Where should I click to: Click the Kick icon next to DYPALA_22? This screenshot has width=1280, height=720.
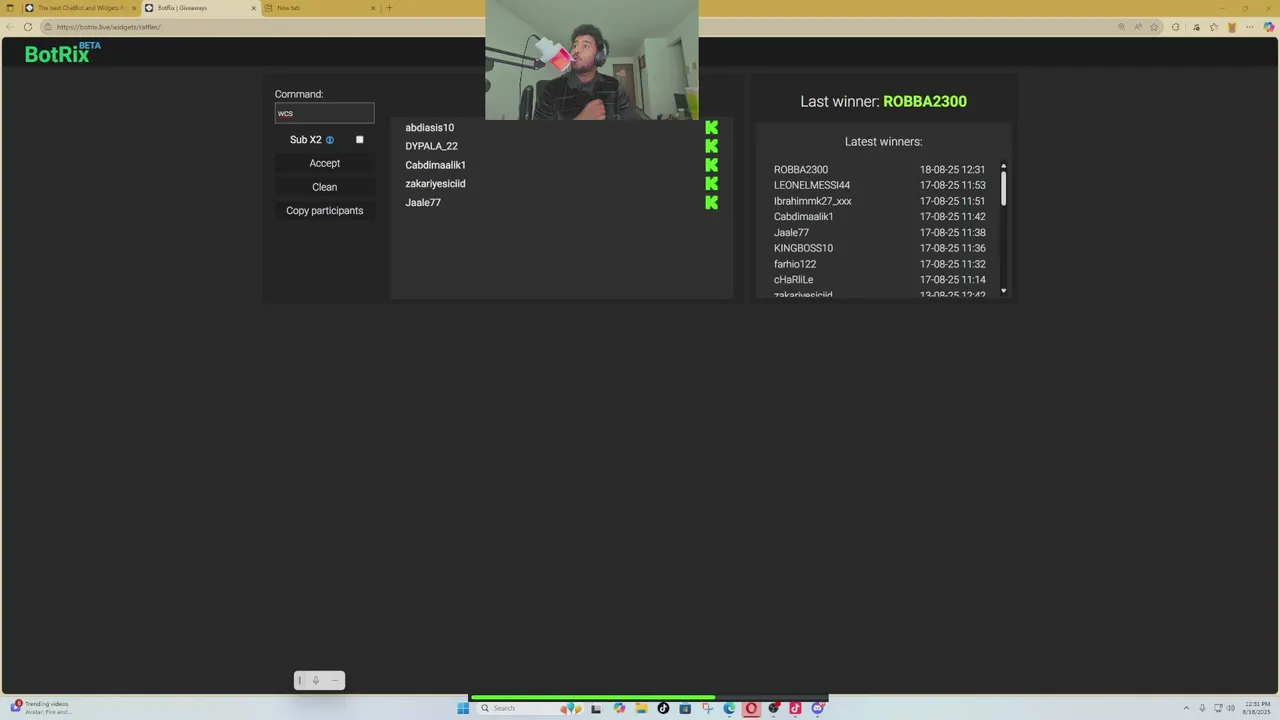click(711, 146)
